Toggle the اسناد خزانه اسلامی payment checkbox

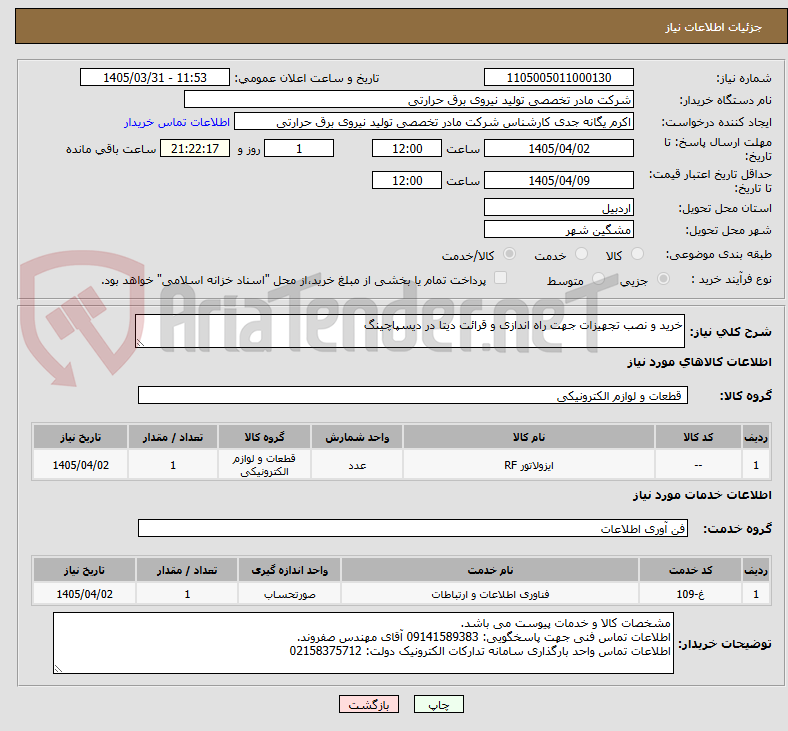[x=501, y=278]
